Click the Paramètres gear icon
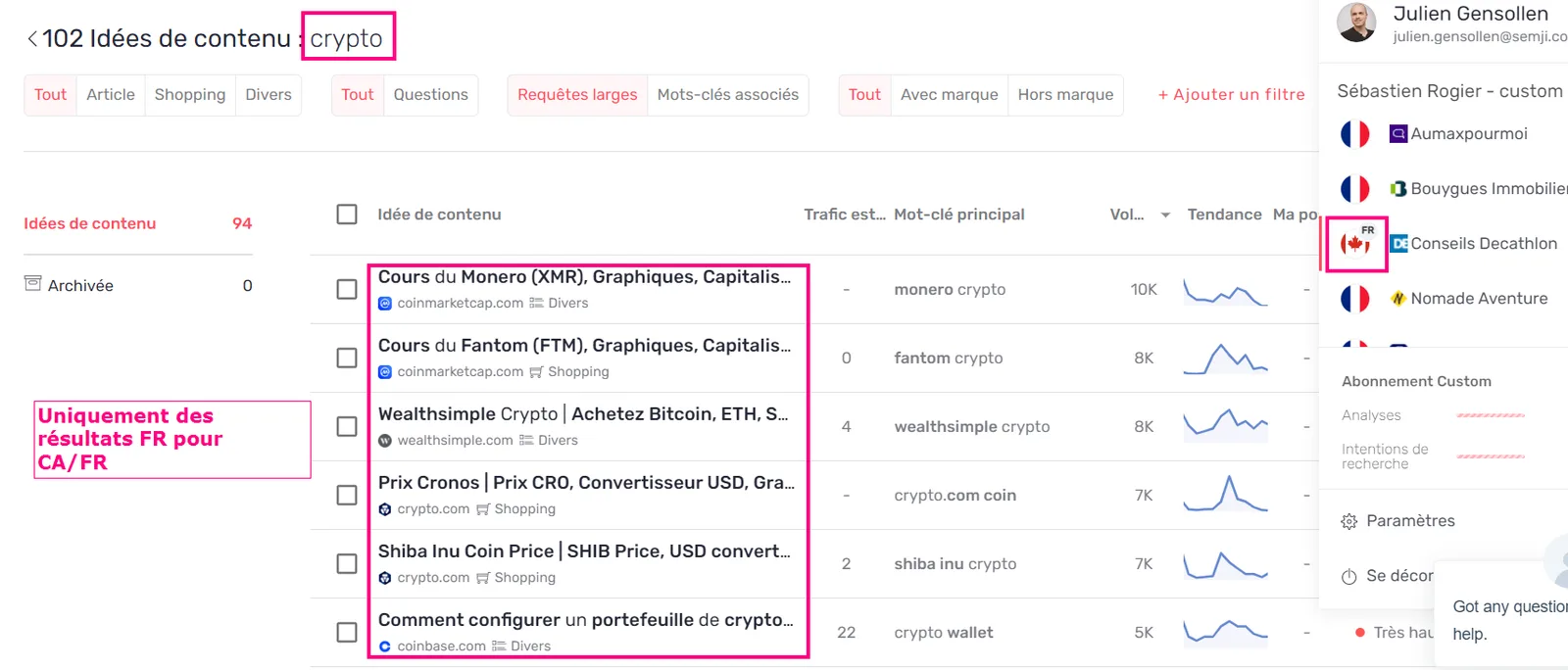 point(1349,521)
